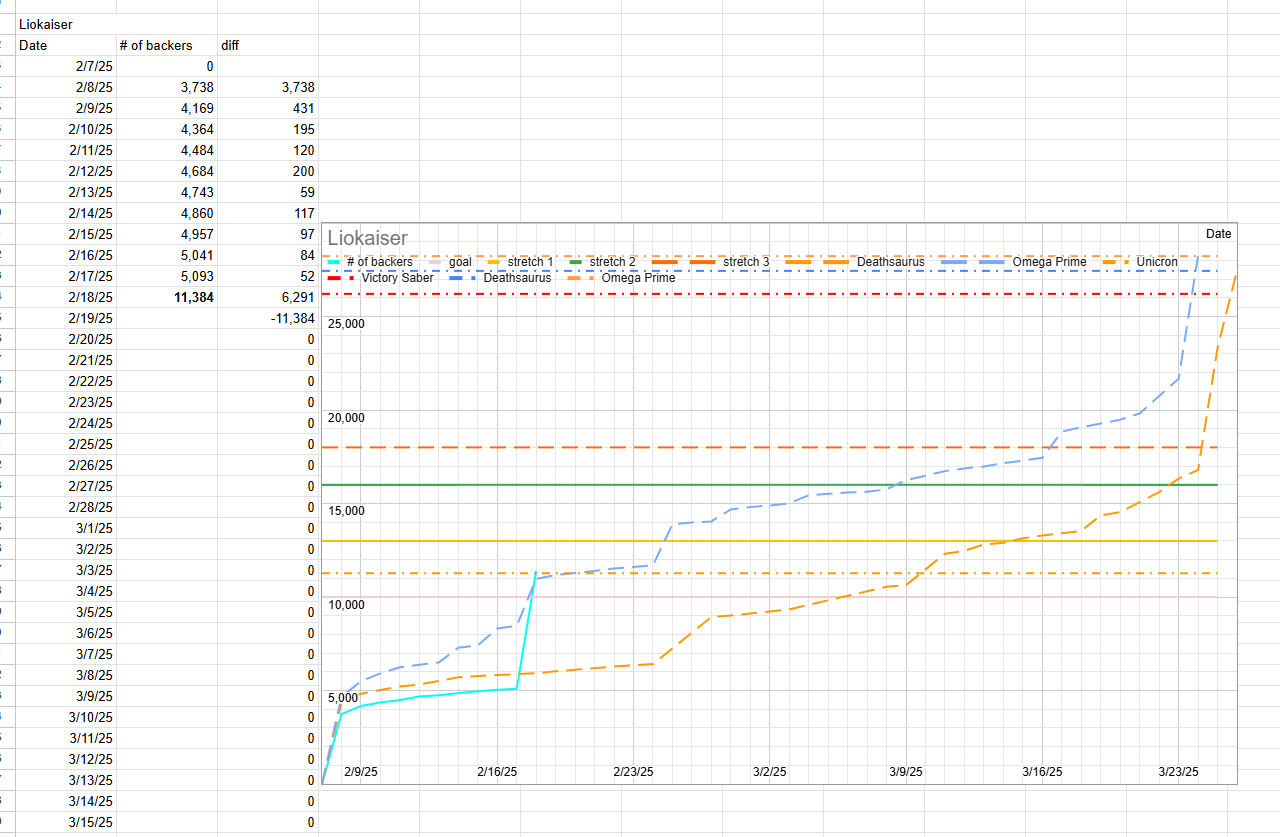Click the red 'Victory Saber' legend entry

tap(397, 278)
